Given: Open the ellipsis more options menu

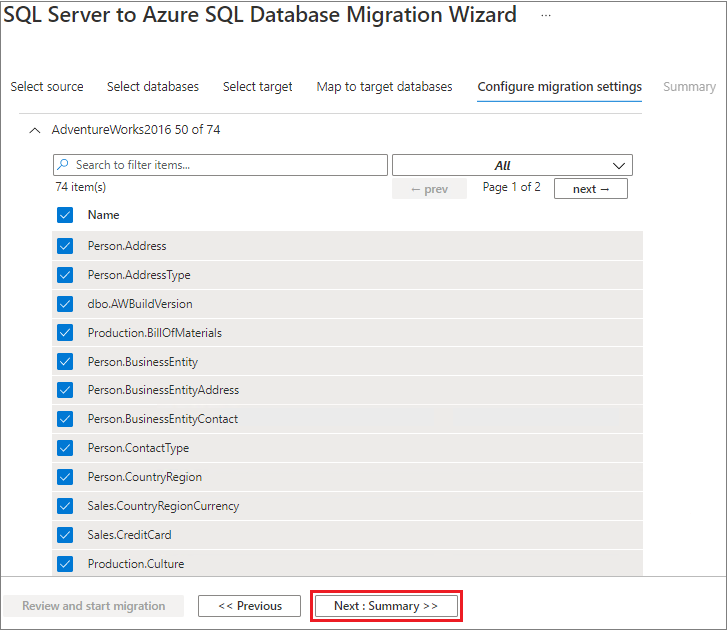Looking at the screenshot, I should coord(546,15).
